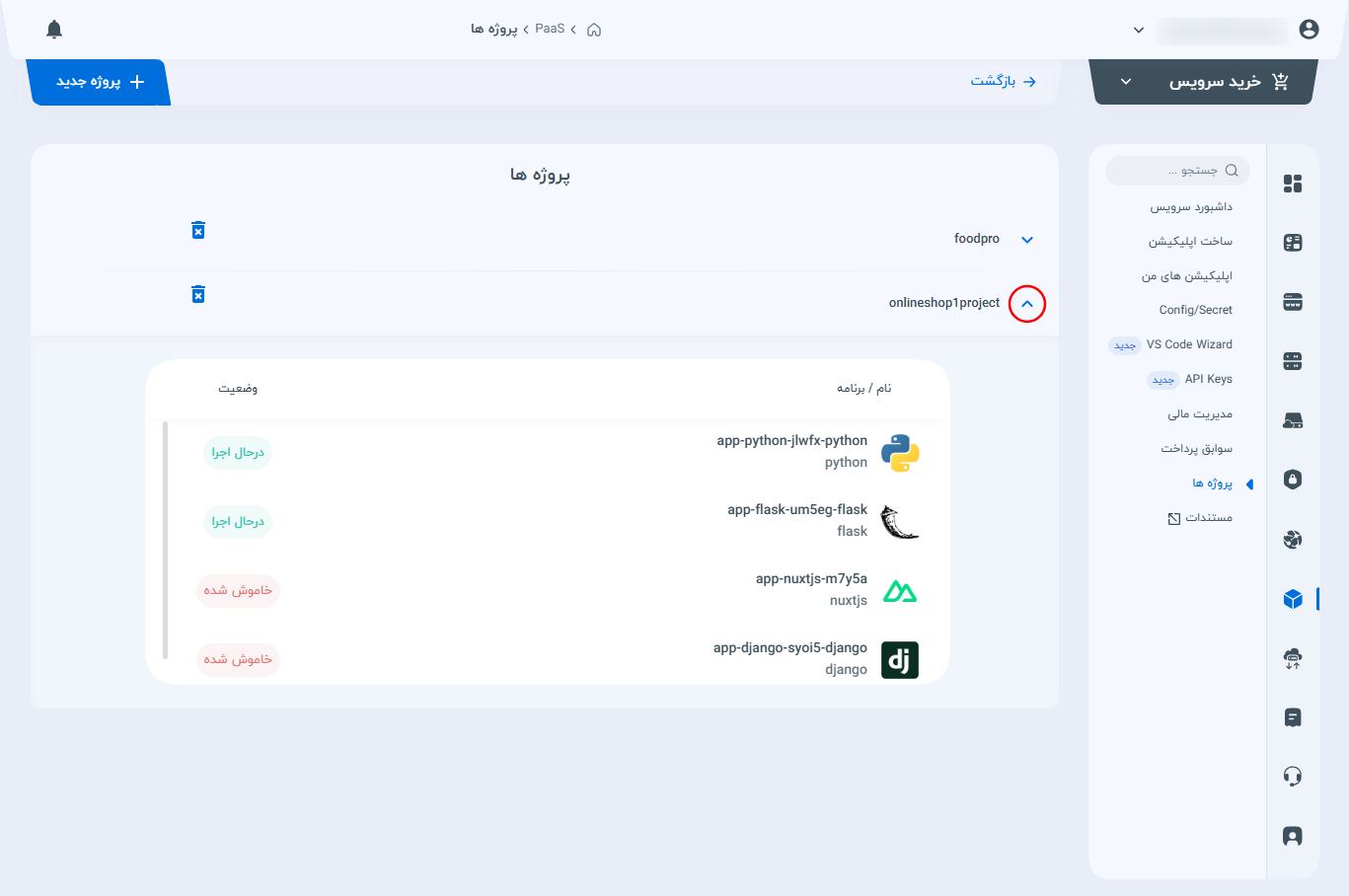The height and width of the screenshot is (896, 1349).
Task: Click درحال اجرا status of the flask app
Action: point(238,522)
